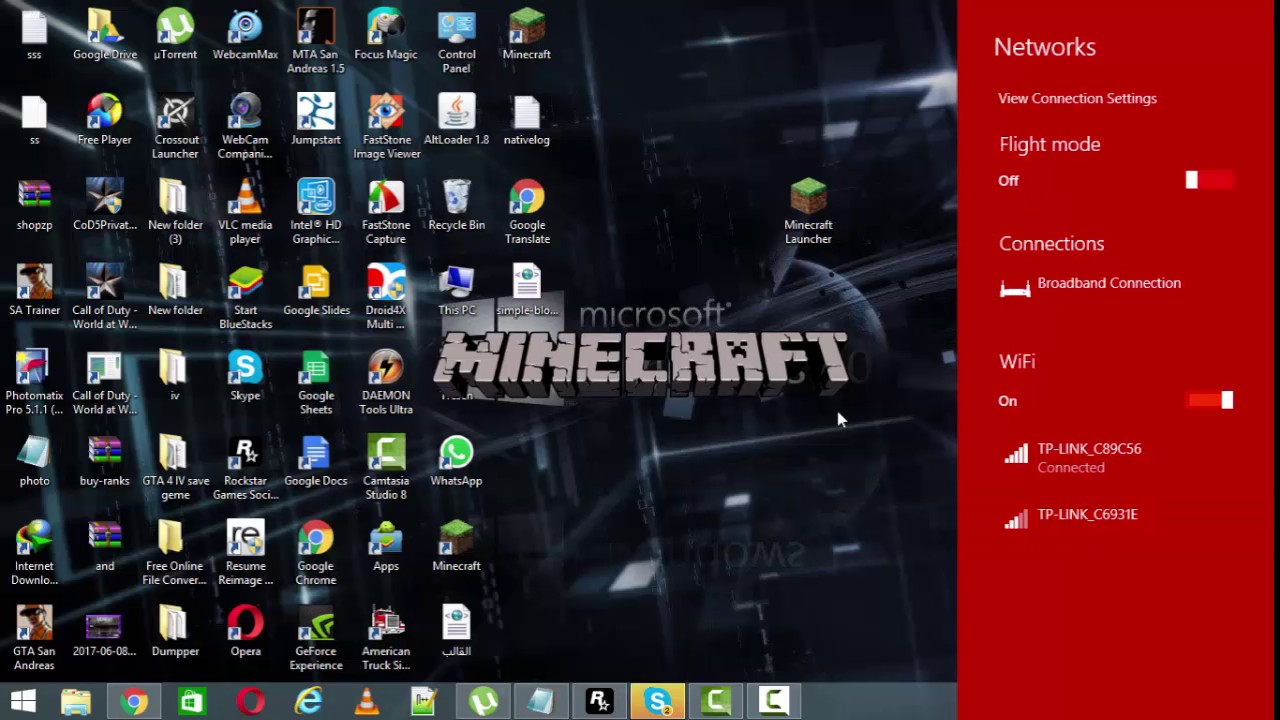
Task: Open American Truck Simulator shortcut
Action: tap(386, 638)
